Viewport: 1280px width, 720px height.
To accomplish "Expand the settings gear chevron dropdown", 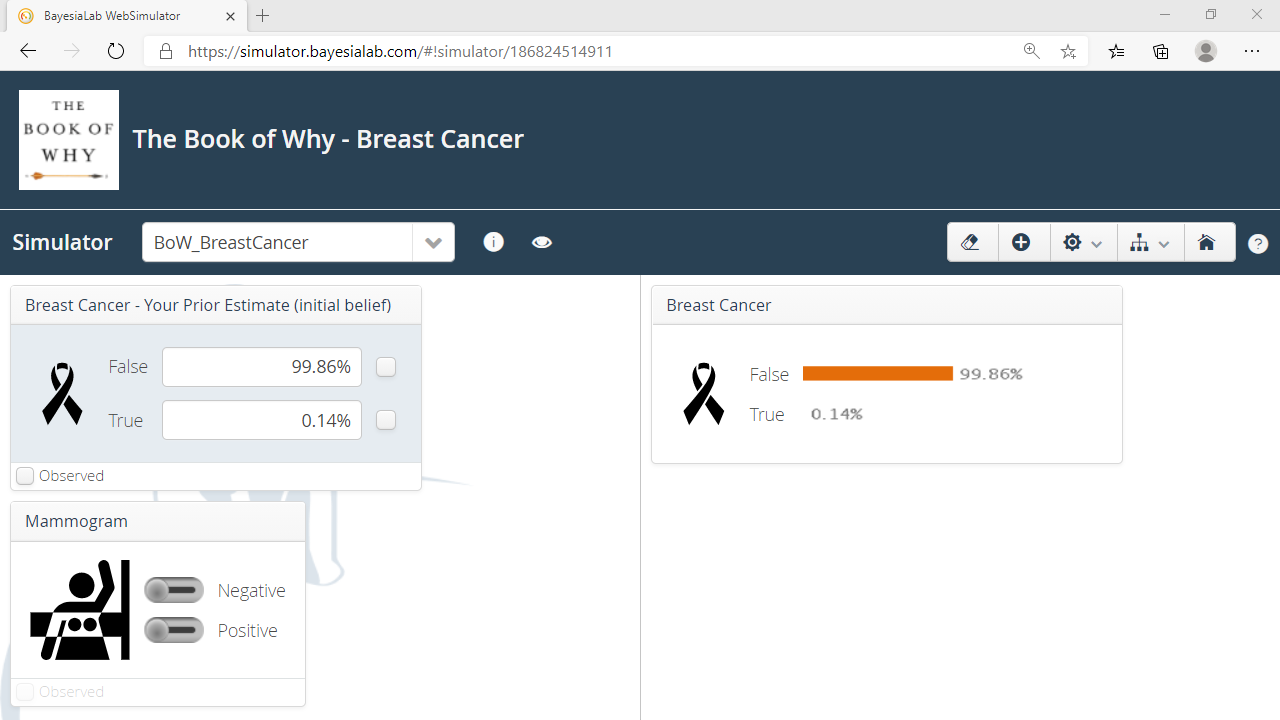I will 1096,242.
